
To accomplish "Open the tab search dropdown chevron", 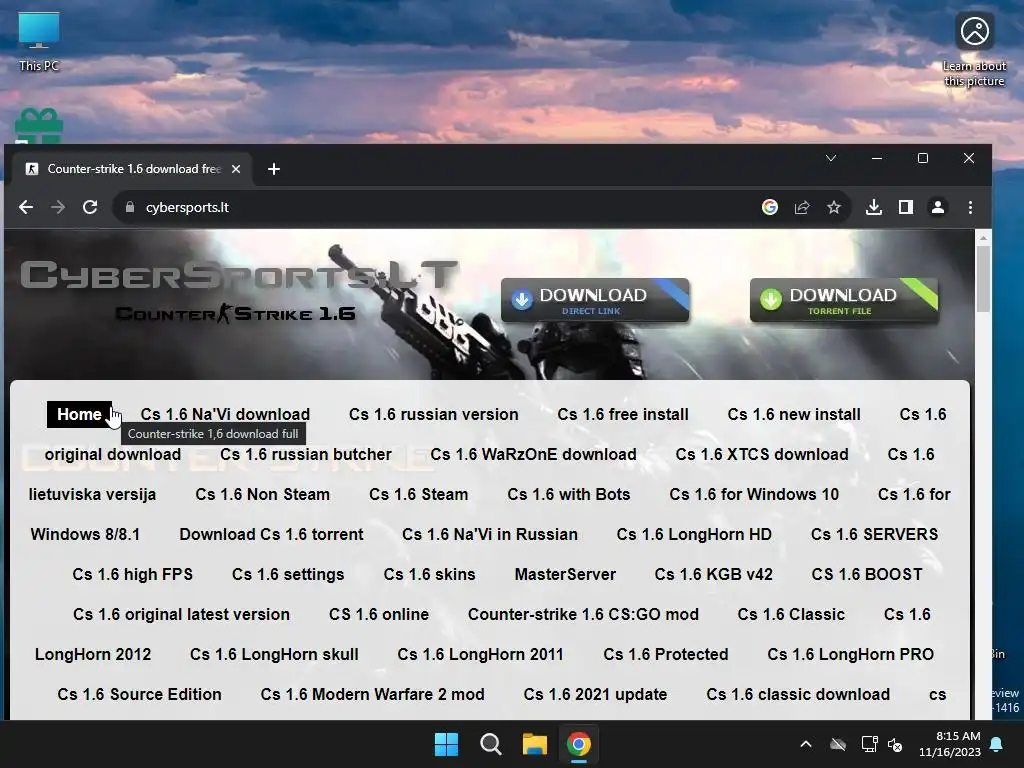I will 831,158.
